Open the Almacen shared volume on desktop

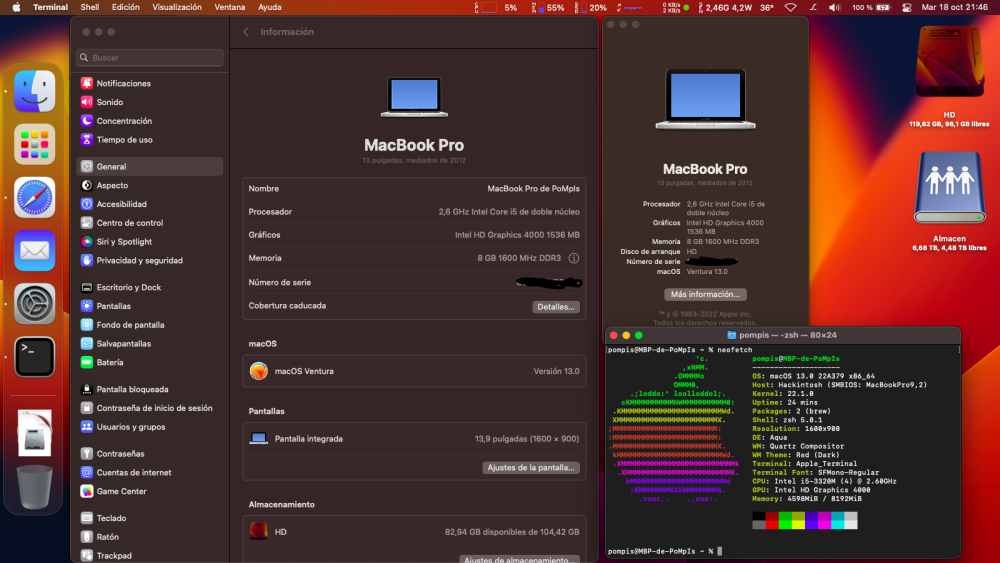pos(950,187)
